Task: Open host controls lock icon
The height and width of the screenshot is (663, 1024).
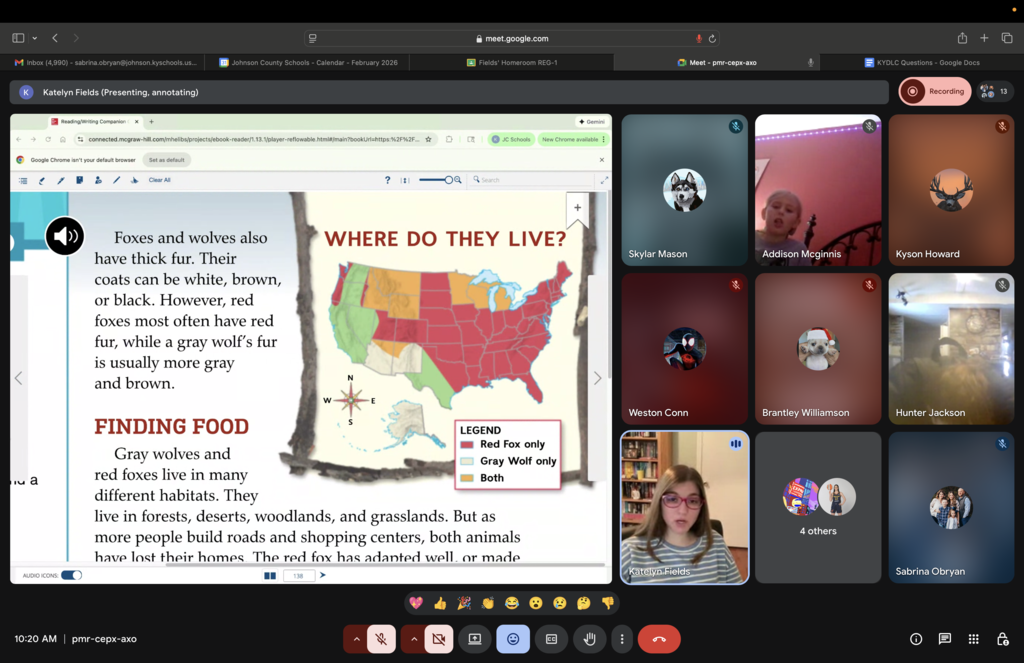Action: pos(1002,639)
